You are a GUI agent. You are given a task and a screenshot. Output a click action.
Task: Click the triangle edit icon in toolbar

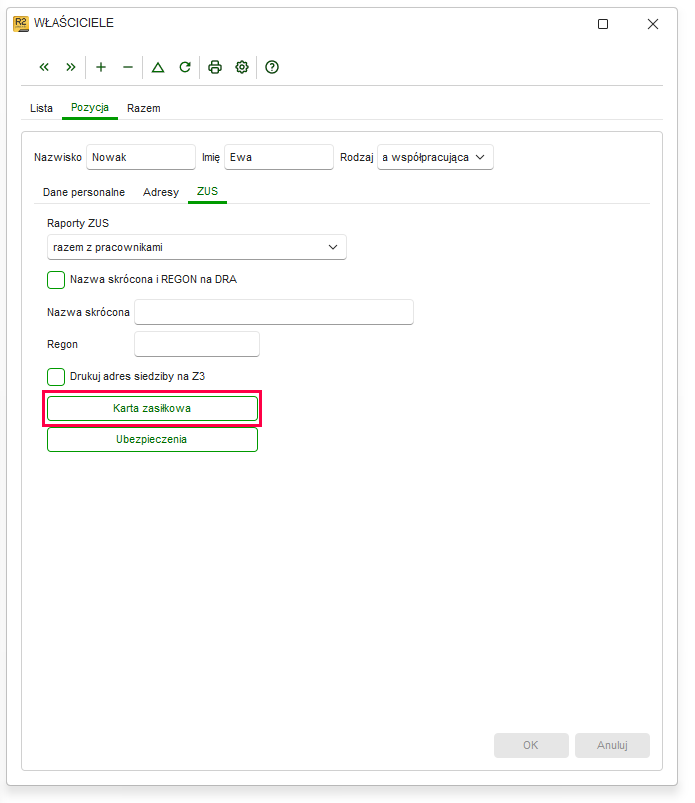pyautogui.click(x=158, y=67)
